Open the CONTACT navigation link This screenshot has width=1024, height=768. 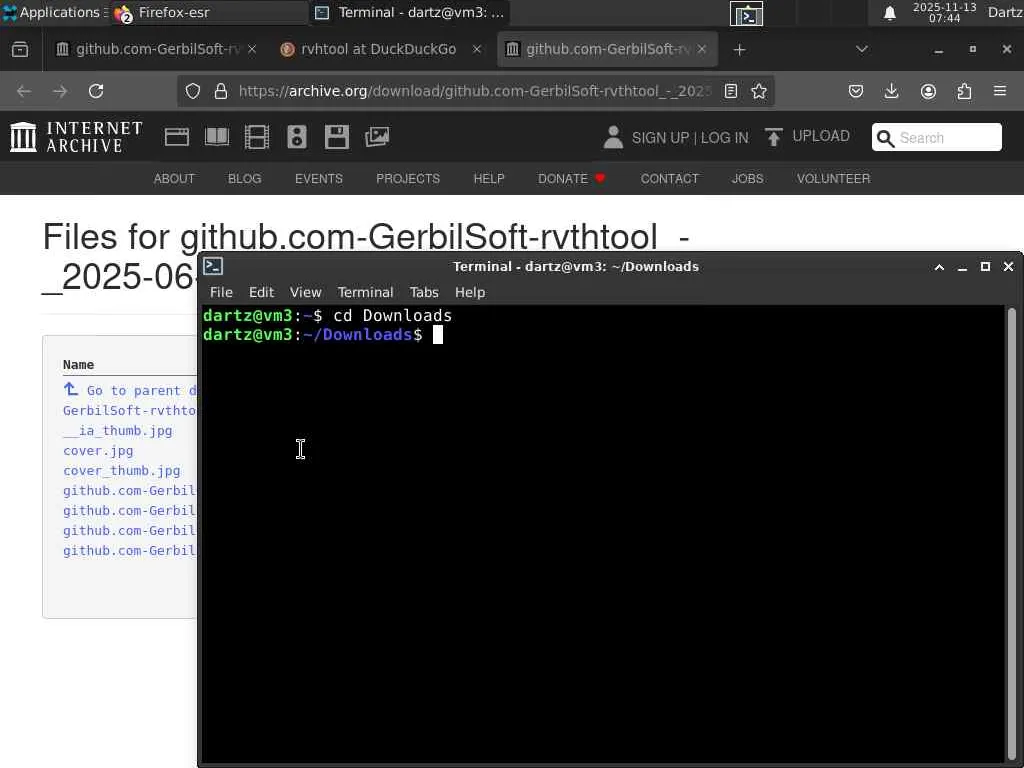pyautogui.click(x=669, y=178)
